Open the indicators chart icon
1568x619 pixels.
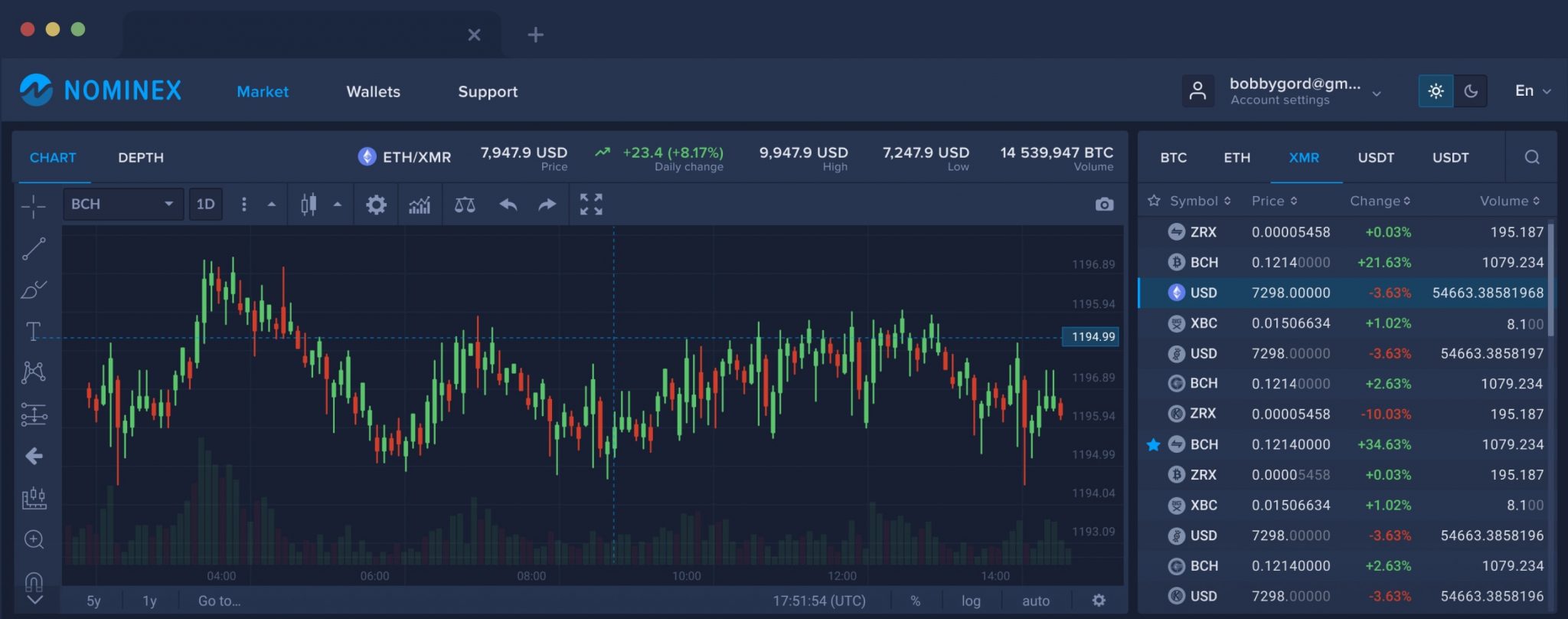[420, 205]
